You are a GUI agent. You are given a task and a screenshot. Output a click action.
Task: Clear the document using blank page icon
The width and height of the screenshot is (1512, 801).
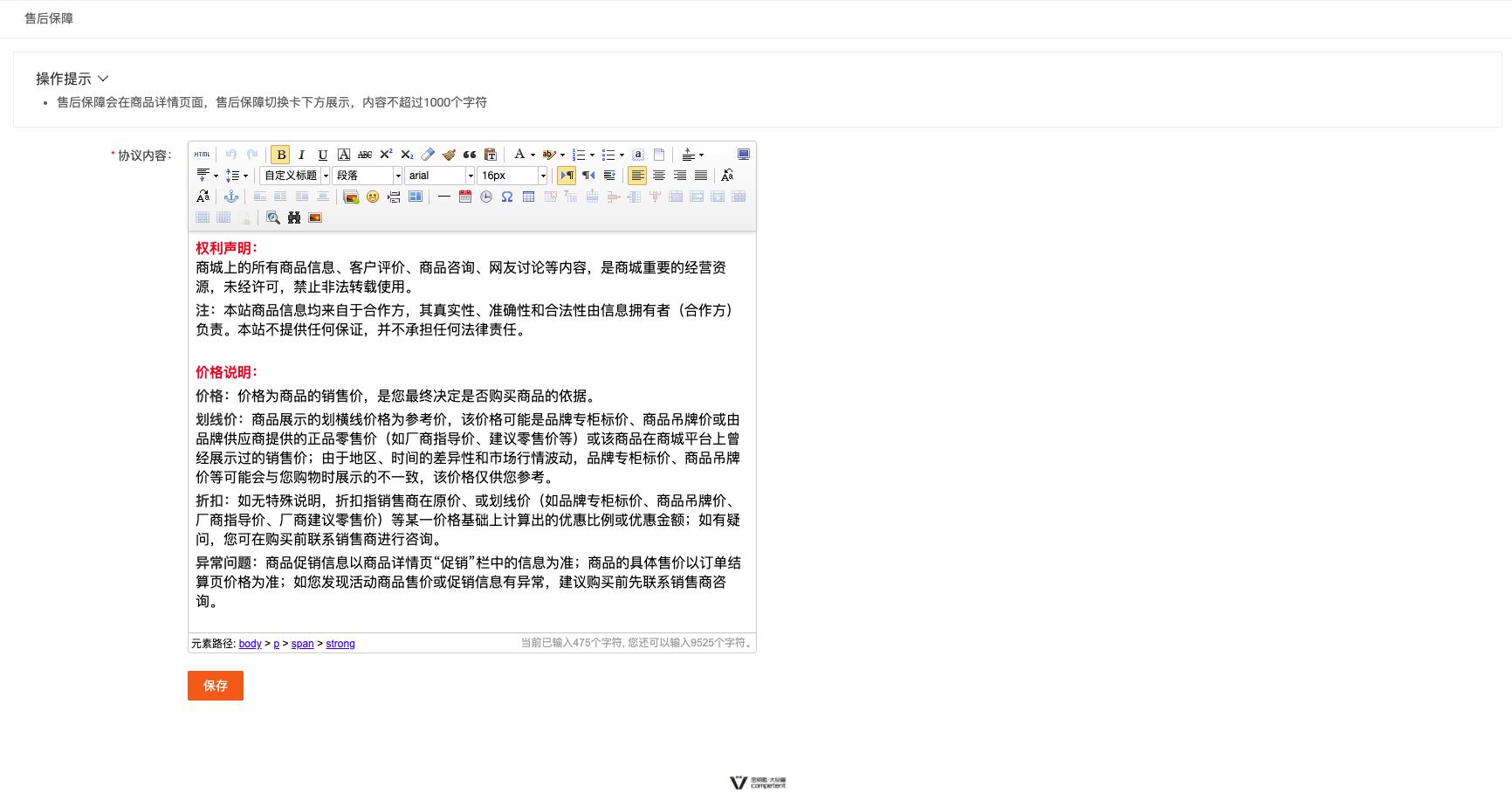[659, 155]
